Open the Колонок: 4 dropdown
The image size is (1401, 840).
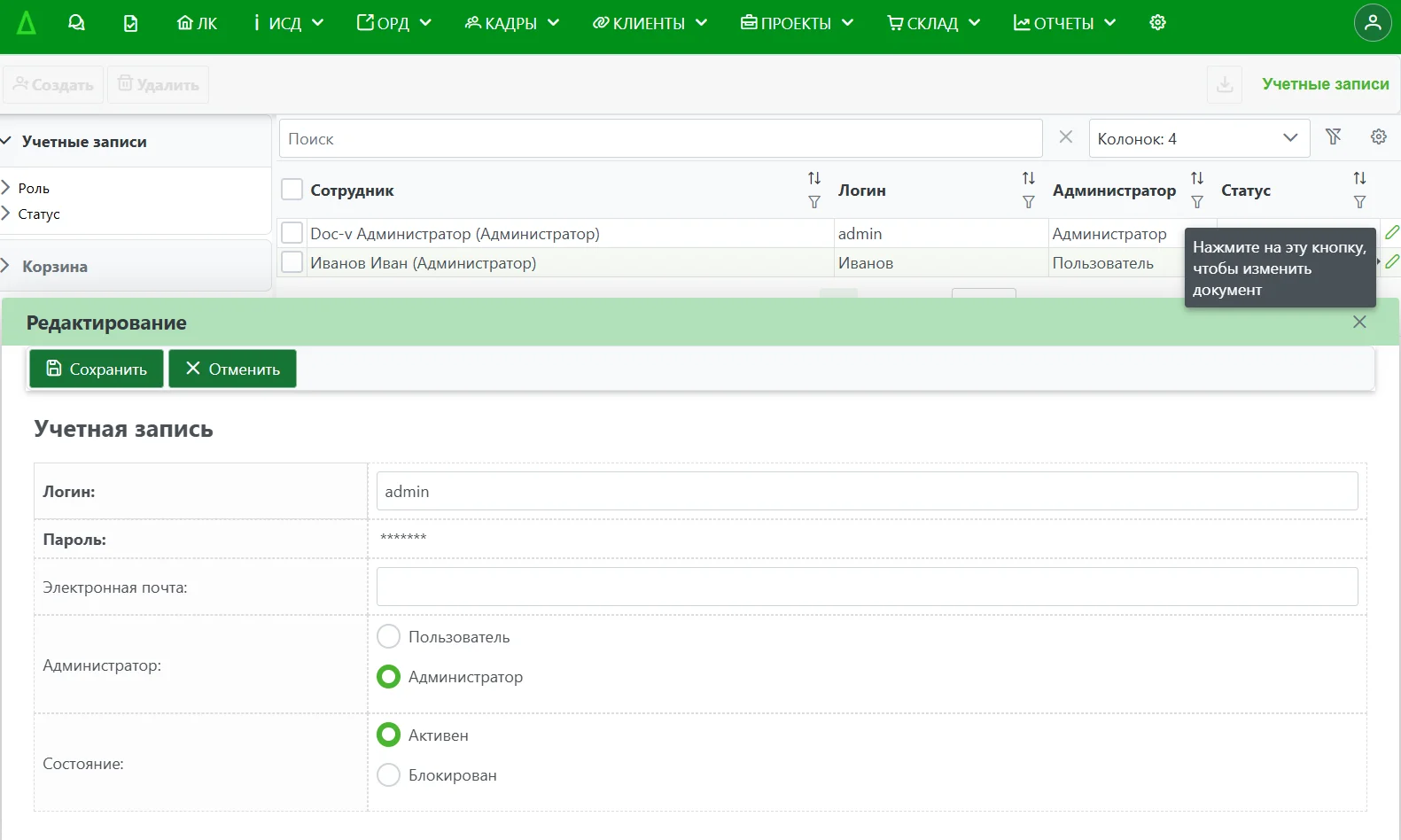click(x=1199, y=138)
